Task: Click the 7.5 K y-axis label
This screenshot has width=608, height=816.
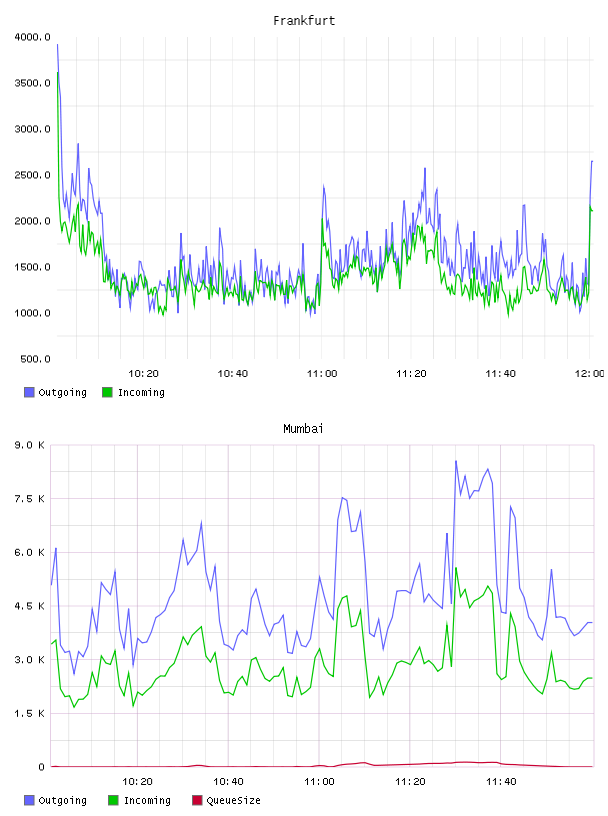Action: [30, 499]
